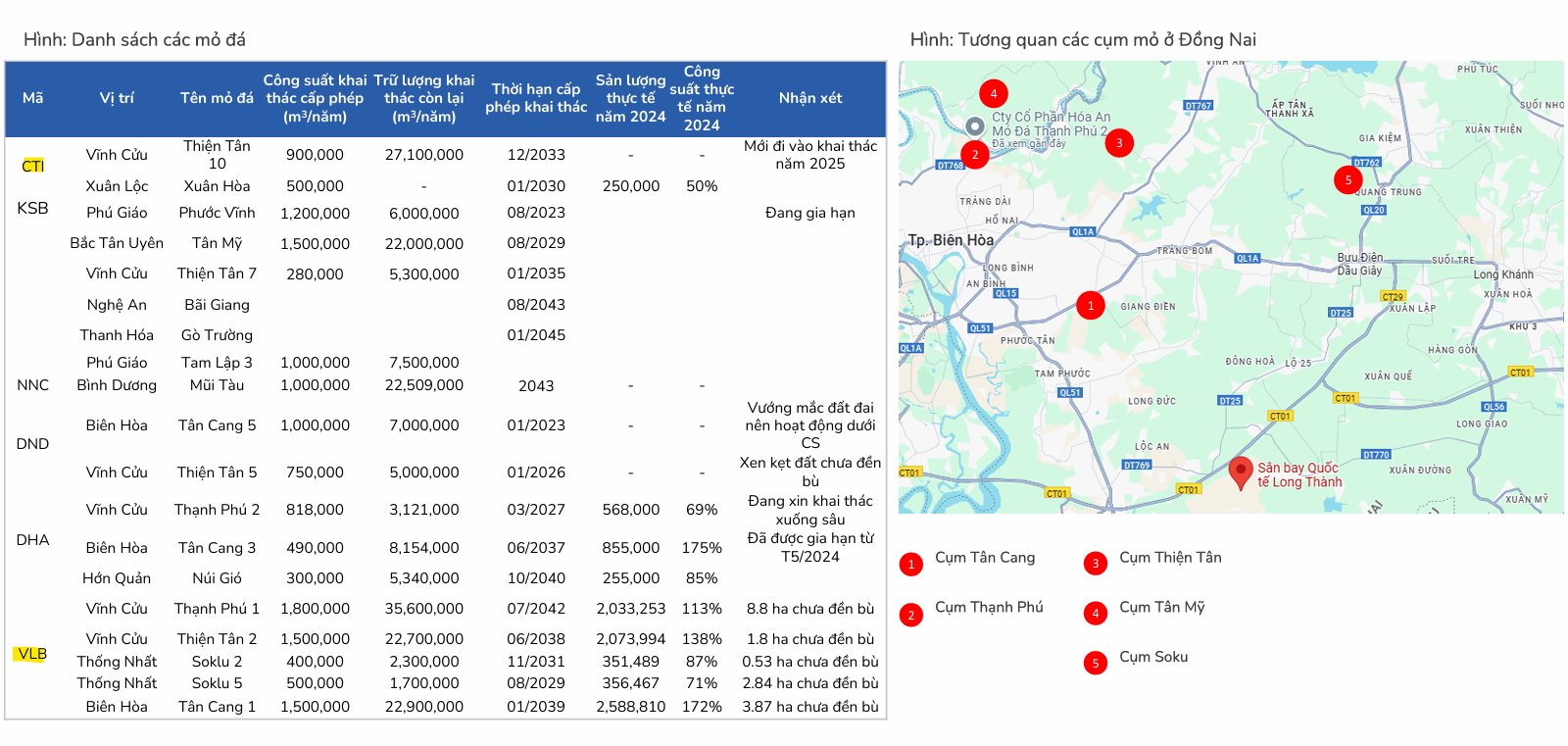
Task: Click the "Cụm Thiện Tân" legend label
Action: coord(1170,558)
